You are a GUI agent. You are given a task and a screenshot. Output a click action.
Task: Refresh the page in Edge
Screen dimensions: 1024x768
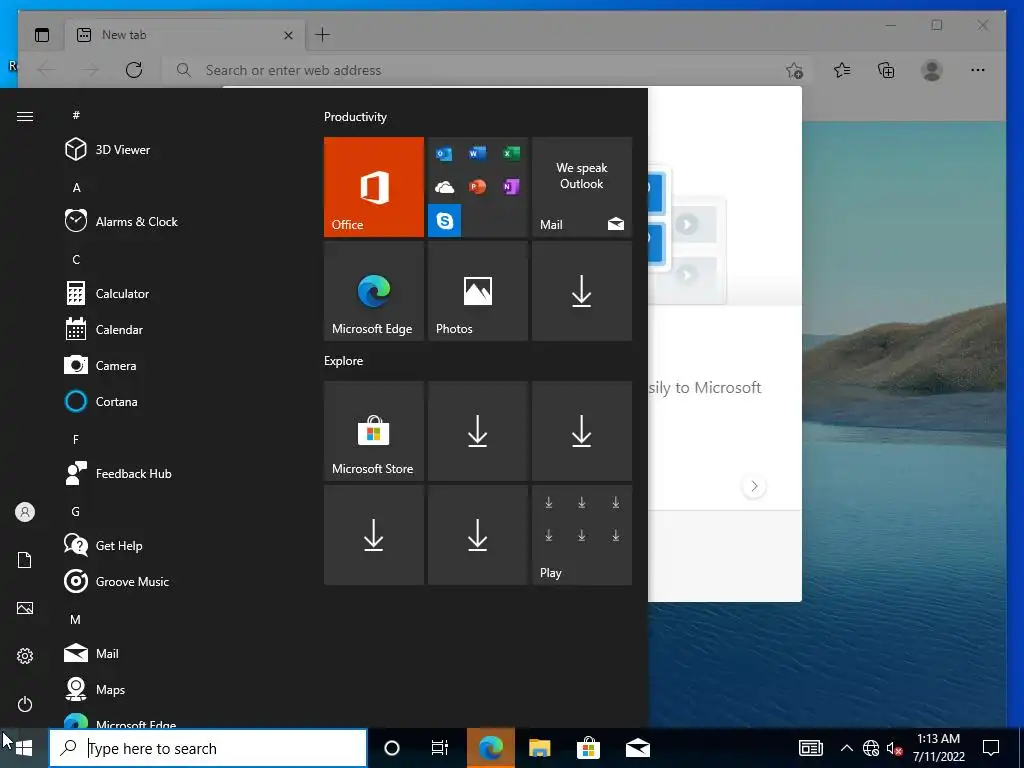pos(134,70)
